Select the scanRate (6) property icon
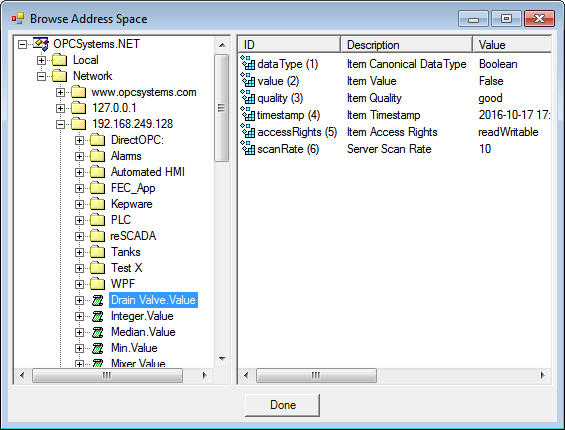 click(x=248, y=148)
